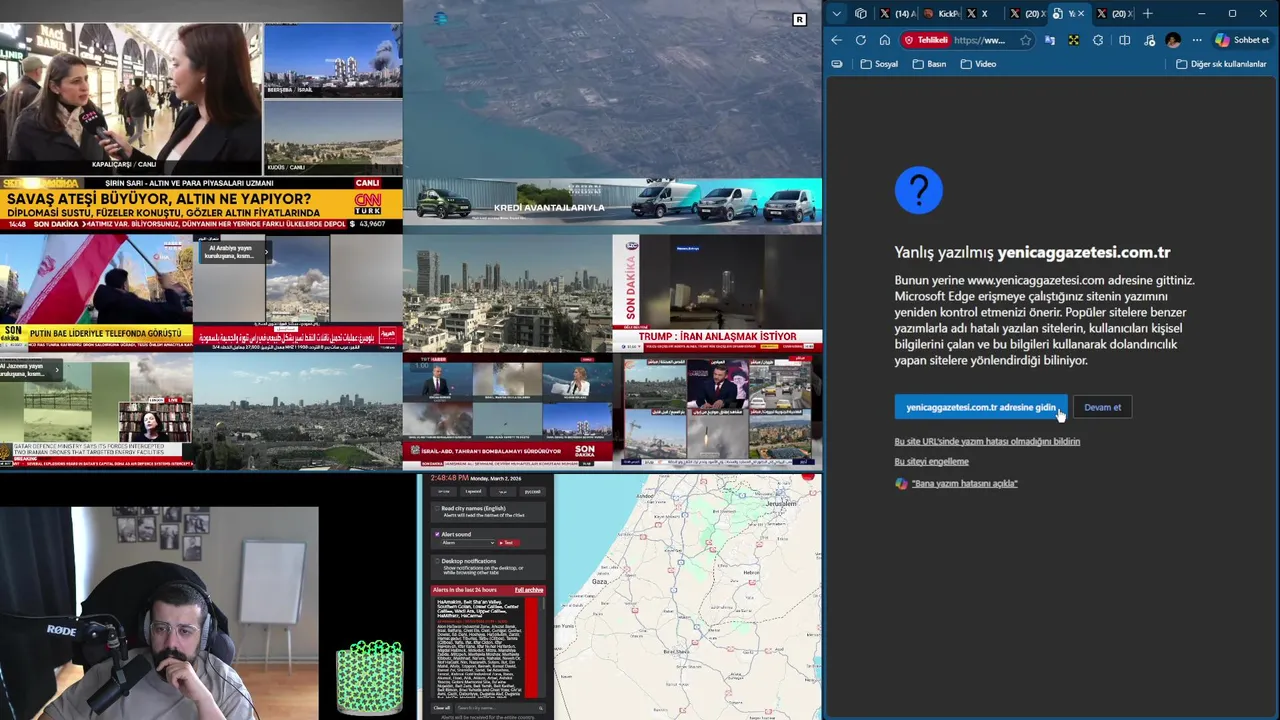Click "Bu site URL'sinde yazım hatası olmadığını bildirin"
Image resolution: width=1280 pixels, height=720 pixels.
(x=987, y=441)
